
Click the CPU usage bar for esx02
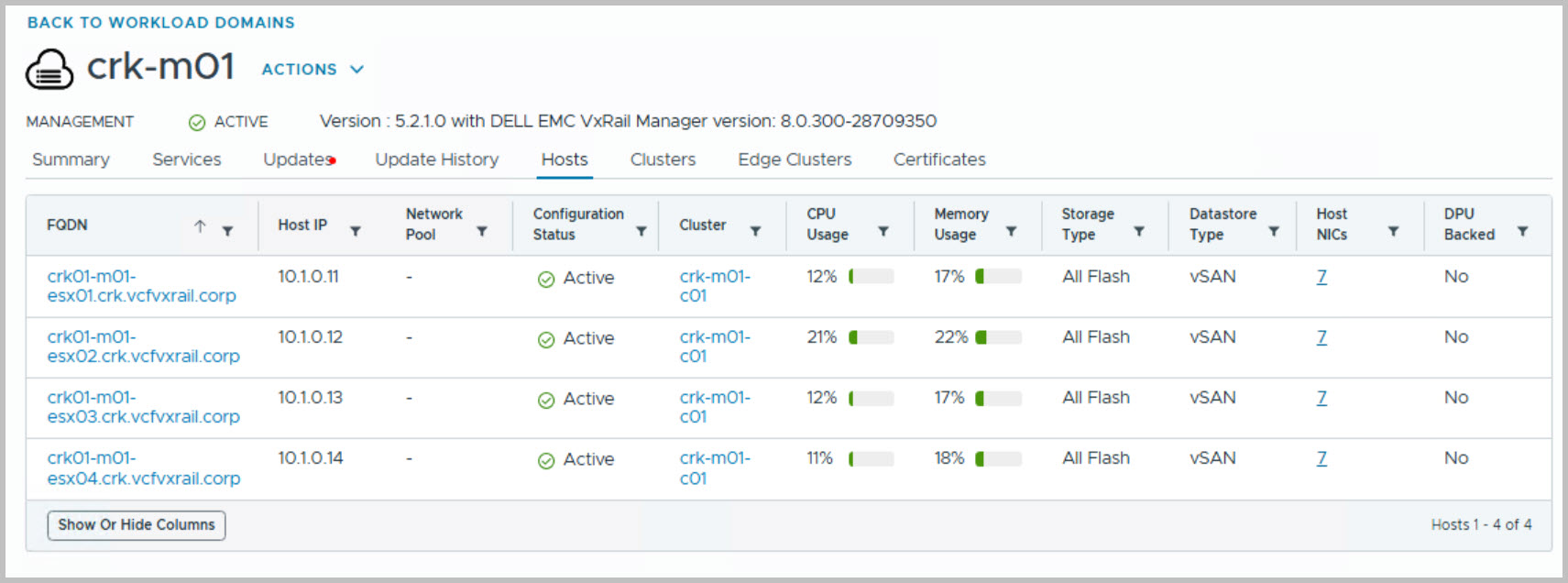tap(871, 337)
